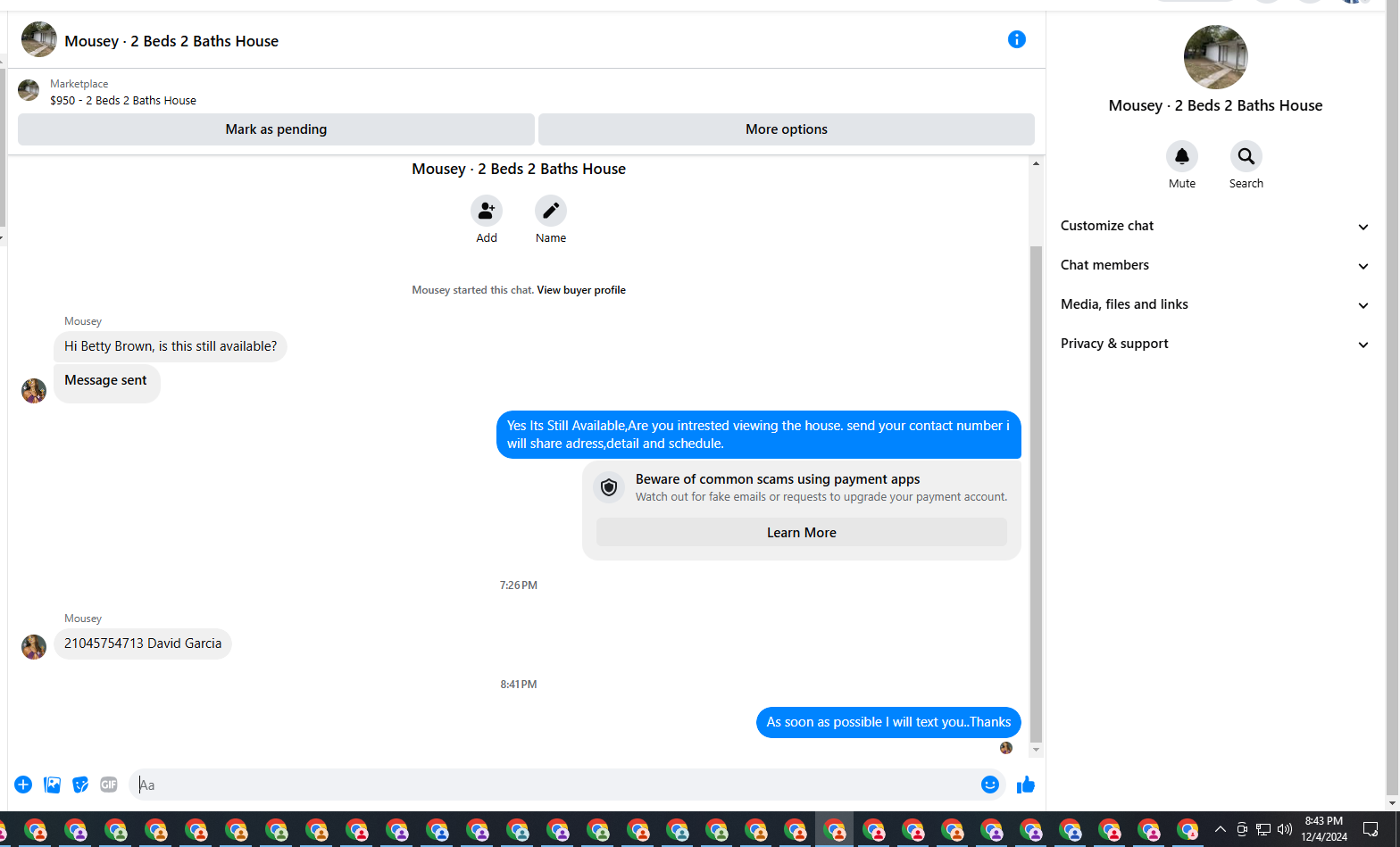Open More options for the listing

(x=787, y=129)
